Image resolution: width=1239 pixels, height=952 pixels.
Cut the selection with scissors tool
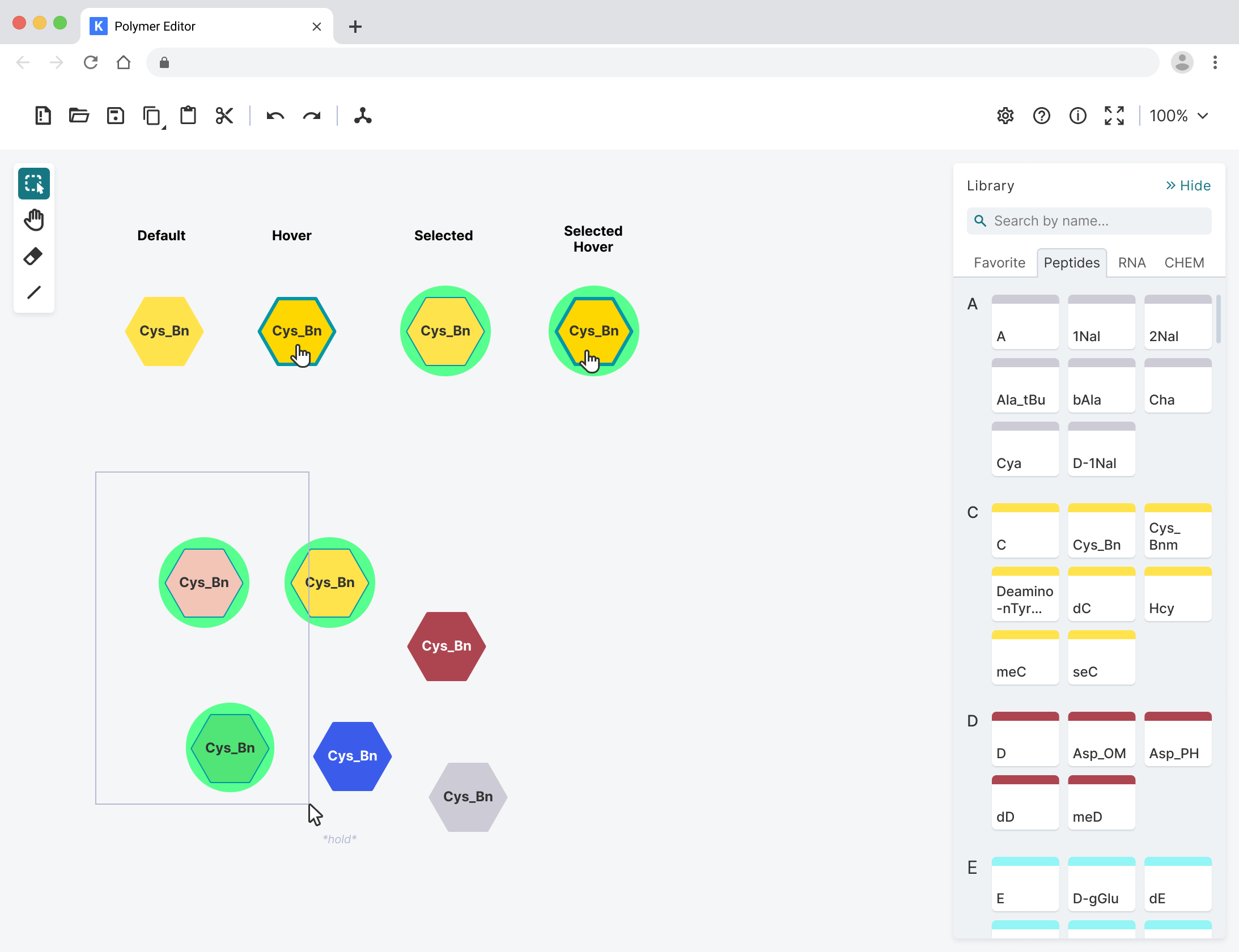(x=224, y=116)
